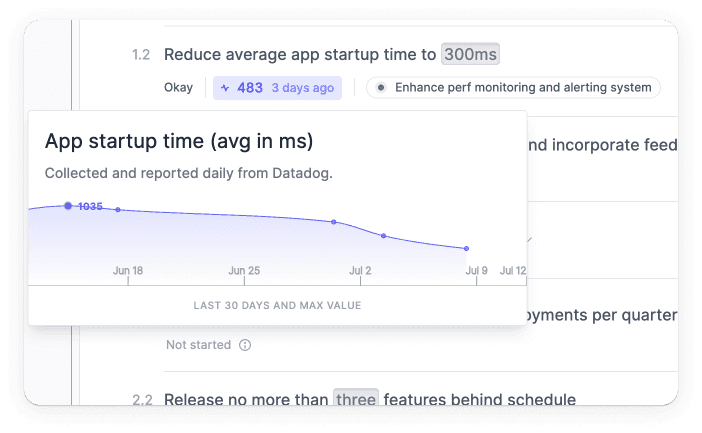
Task: Click the info icon beside Not started
Action: coord(245,345)
